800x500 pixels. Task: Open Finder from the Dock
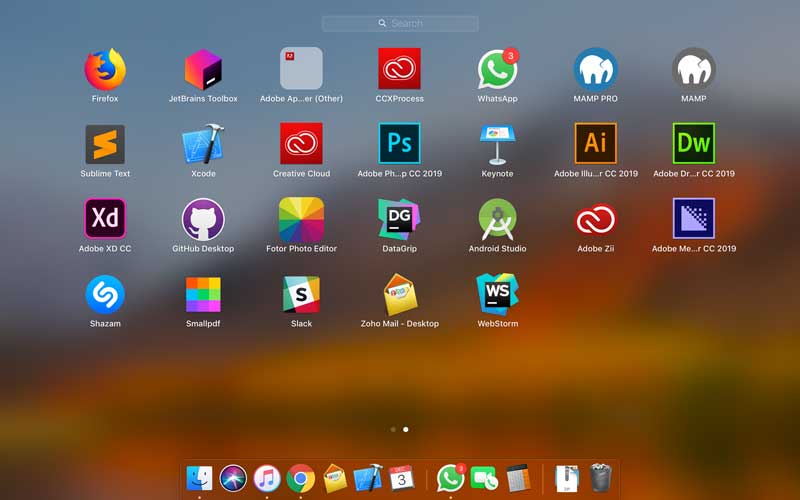(x=199, y=479)
